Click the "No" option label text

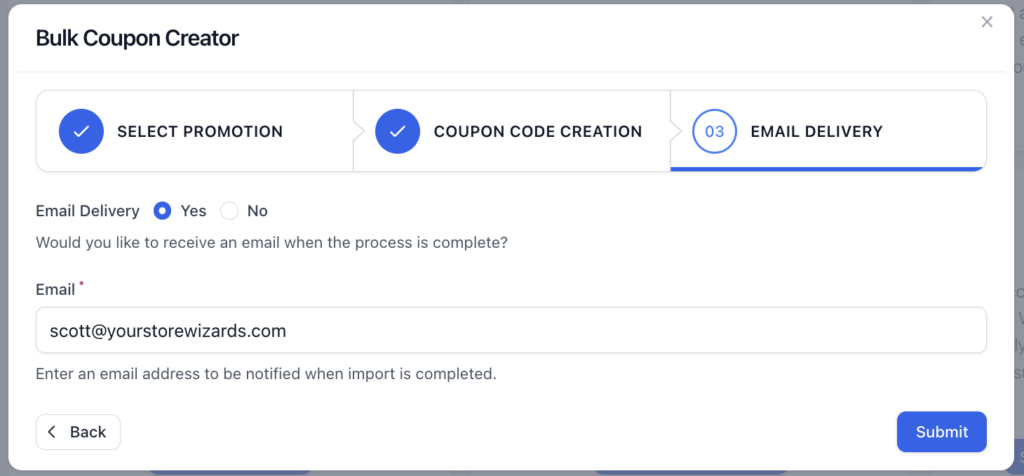tap(257, 211)
